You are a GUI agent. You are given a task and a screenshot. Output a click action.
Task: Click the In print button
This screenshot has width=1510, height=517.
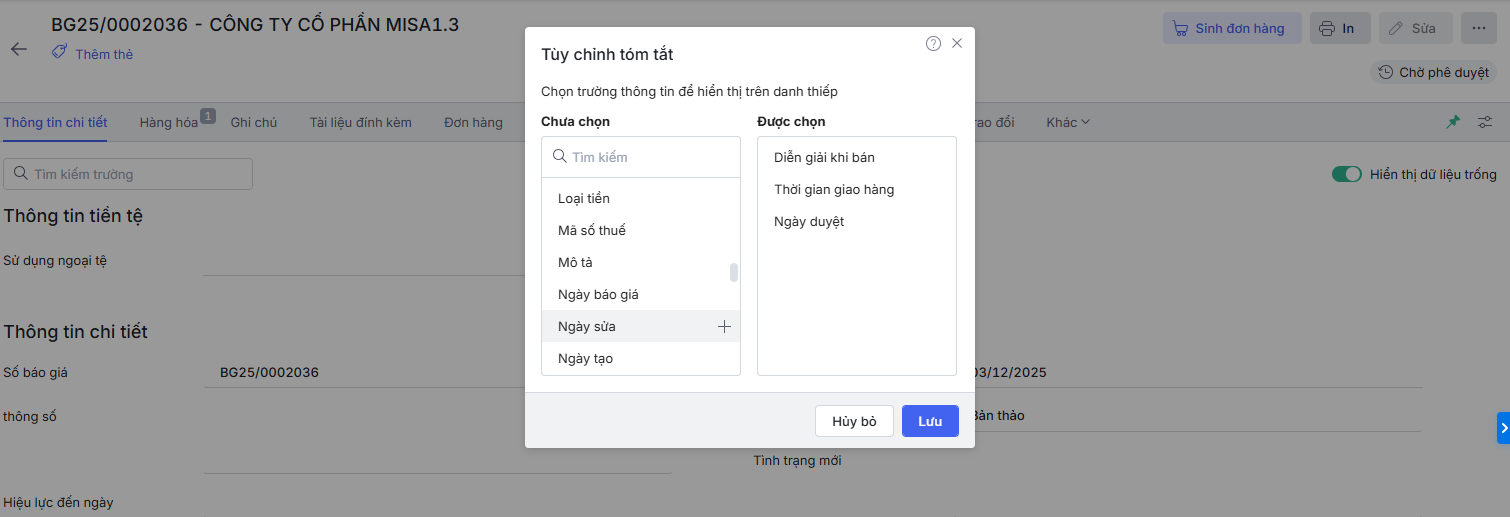[x=1339, y=28]
